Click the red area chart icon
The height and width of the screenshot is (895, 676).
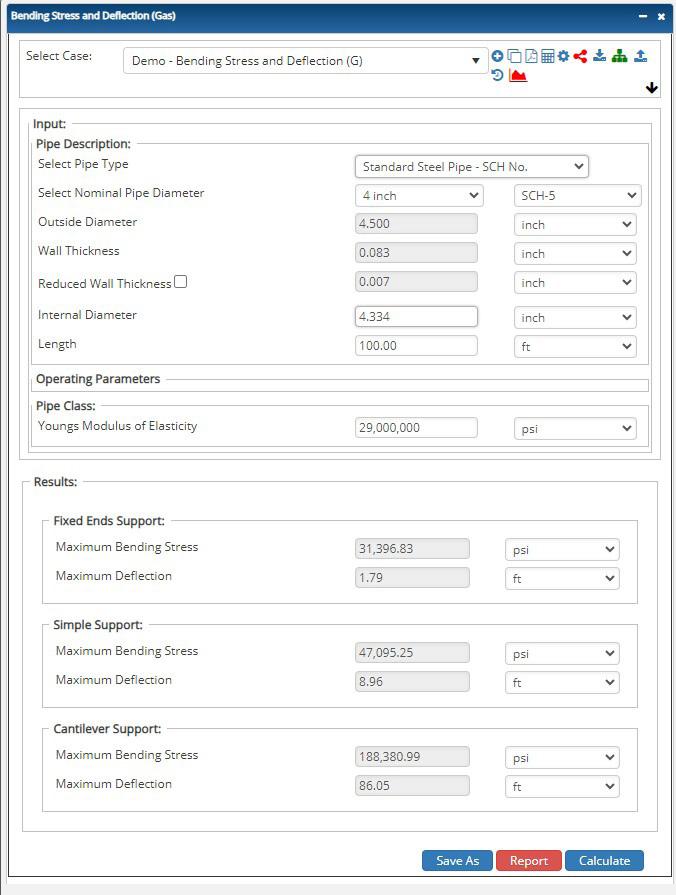(518, 75)
